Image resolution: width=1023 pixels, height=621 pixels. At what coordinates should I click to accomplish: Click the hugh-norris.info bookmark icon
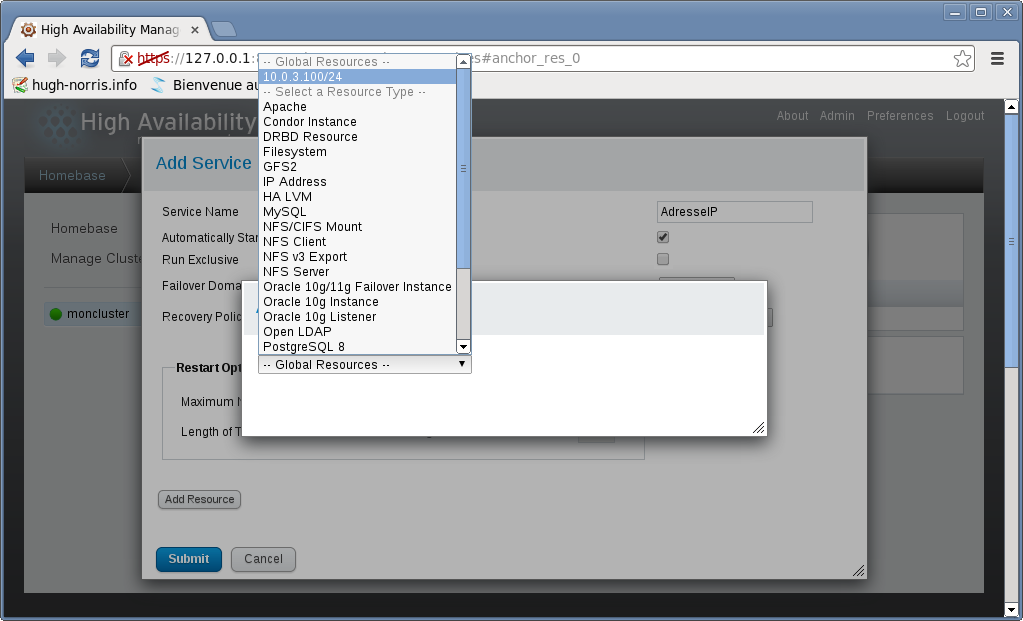19,85
